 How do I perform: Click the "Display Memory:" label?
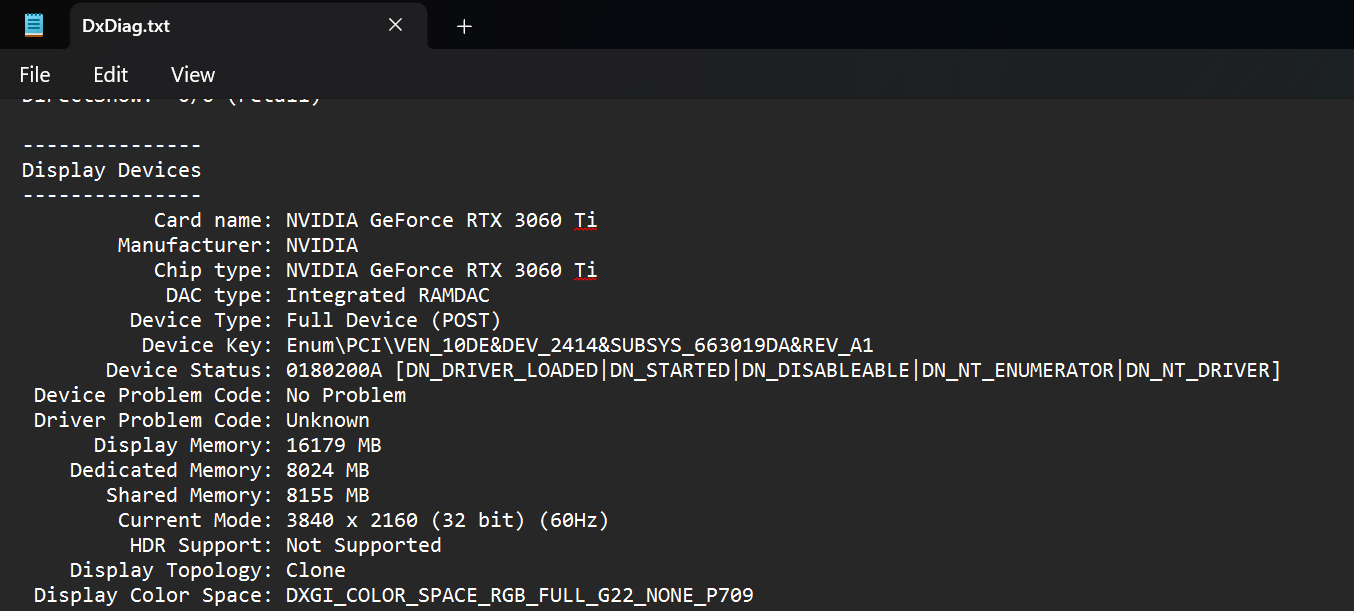(184, 445)
